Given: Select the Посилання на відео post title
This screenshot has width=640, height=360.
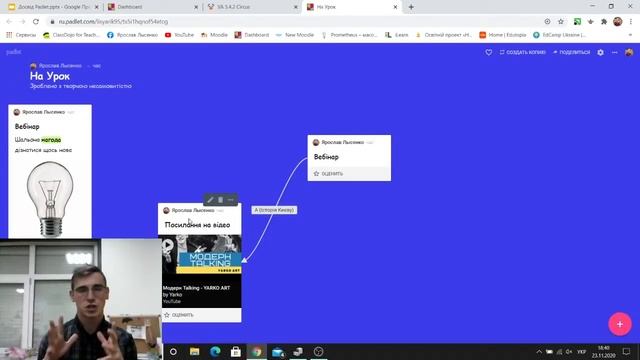Looking at the screenshot, I should coord(197,225).
